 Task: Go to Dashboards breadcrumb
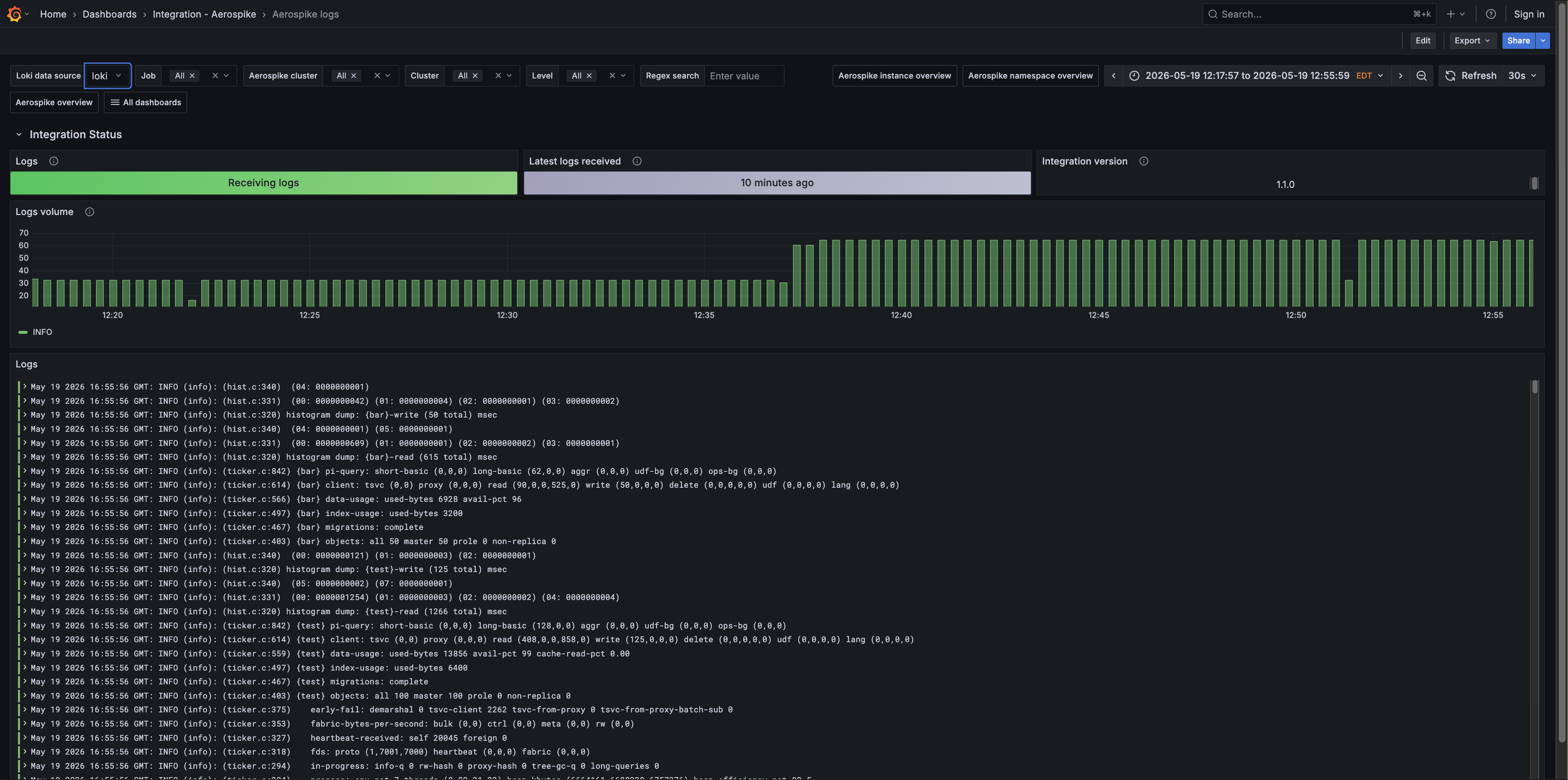click(x=109, y=14)
